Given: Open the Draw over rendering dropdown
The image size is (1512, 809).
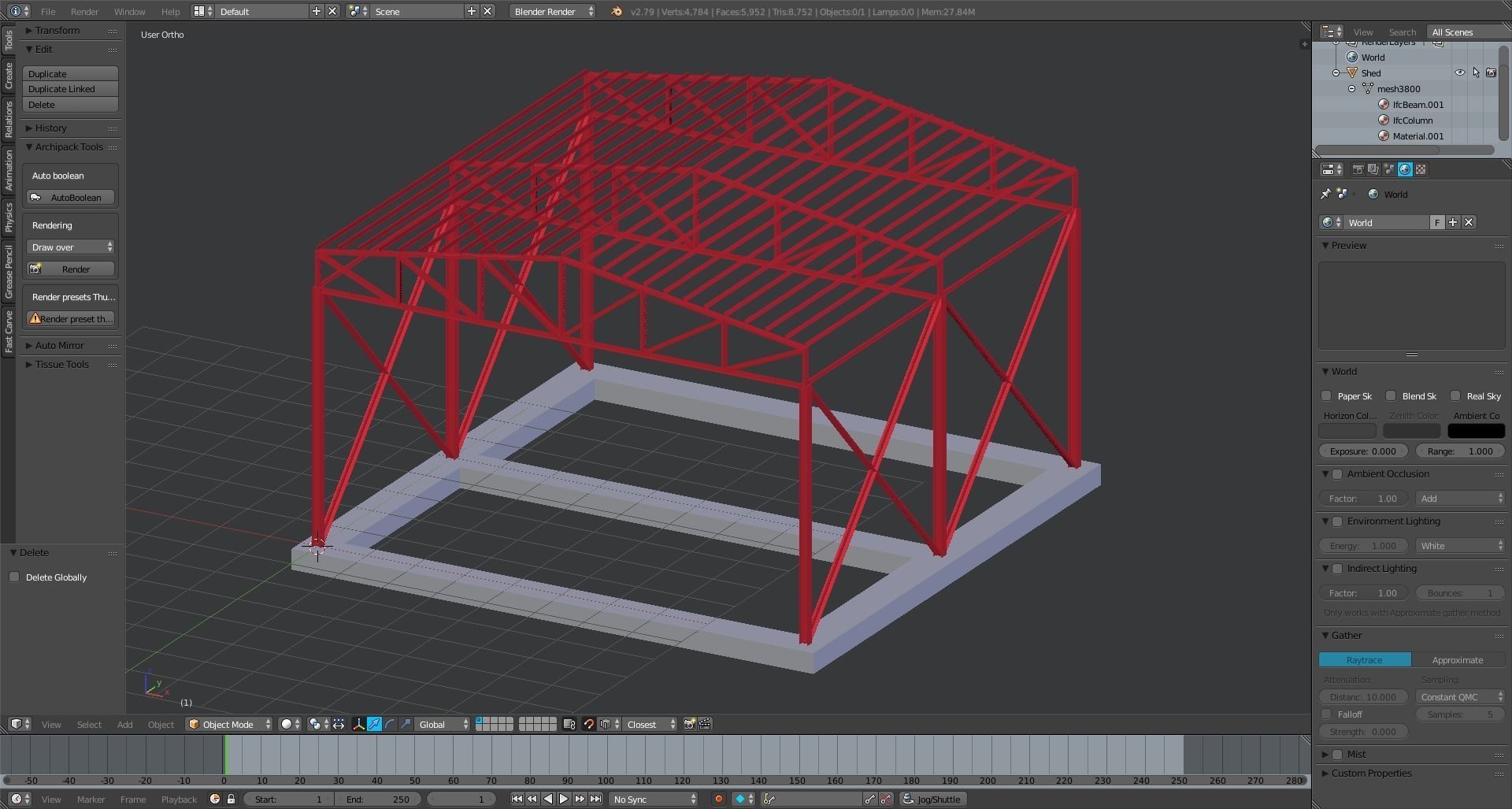Looking at the screenshot, I should 71,247.
